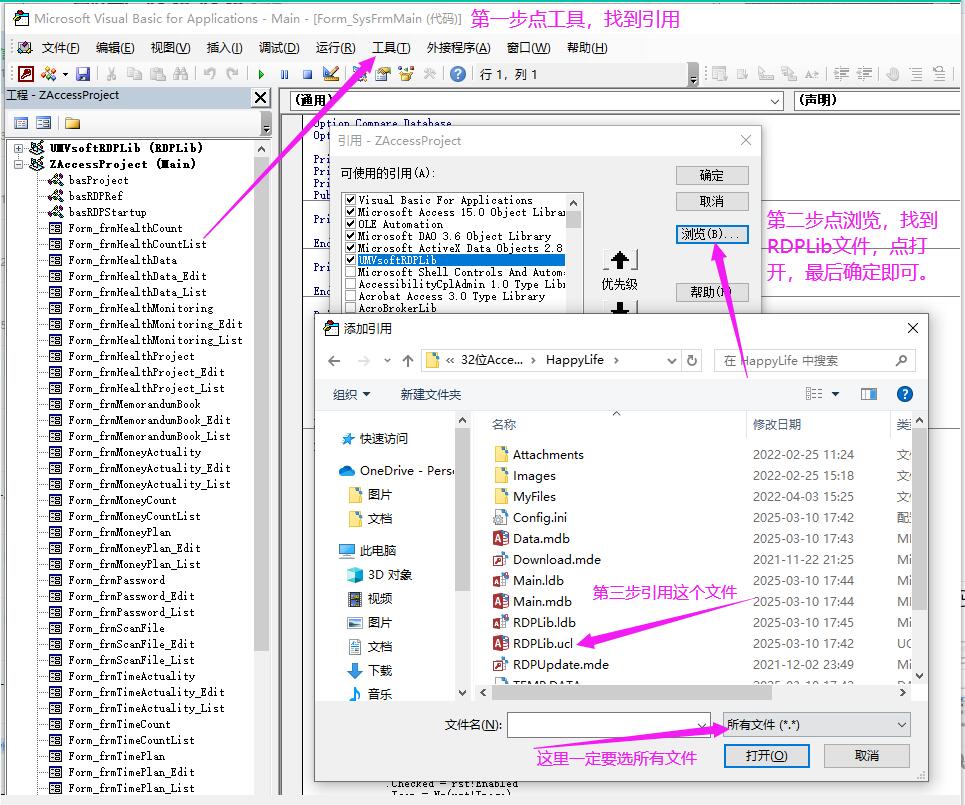965x805 pixels.
Task: Click the Run Sub green play icon
Action: pyautogui.click(x=261, y=74)
